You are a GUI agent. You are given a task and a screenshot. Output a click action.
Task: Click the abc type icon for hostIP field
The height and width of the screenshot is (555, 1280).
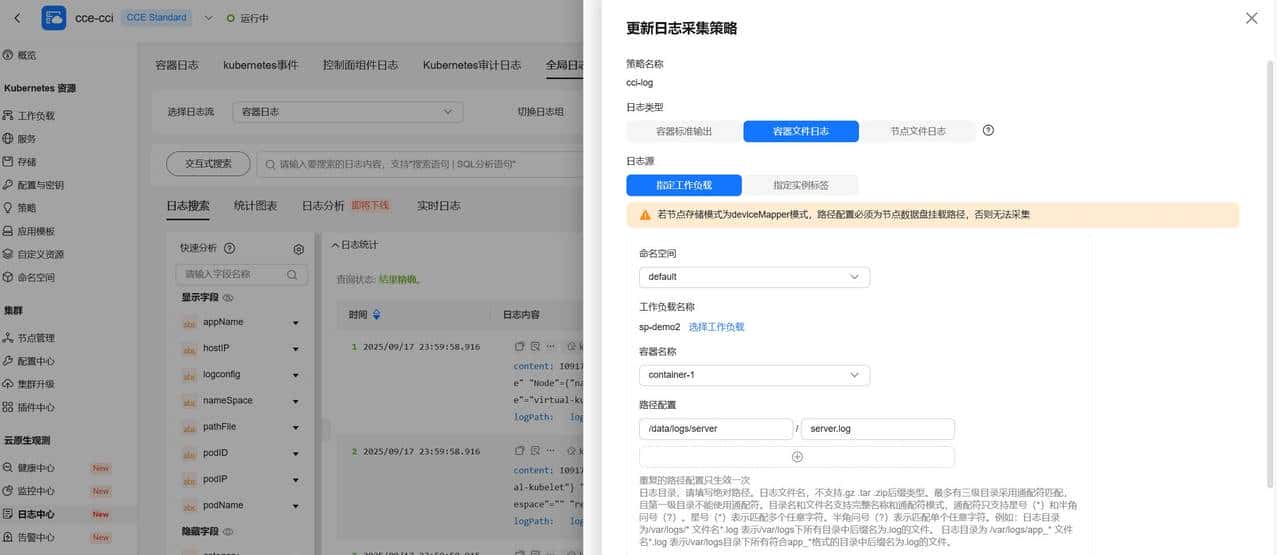189,349
